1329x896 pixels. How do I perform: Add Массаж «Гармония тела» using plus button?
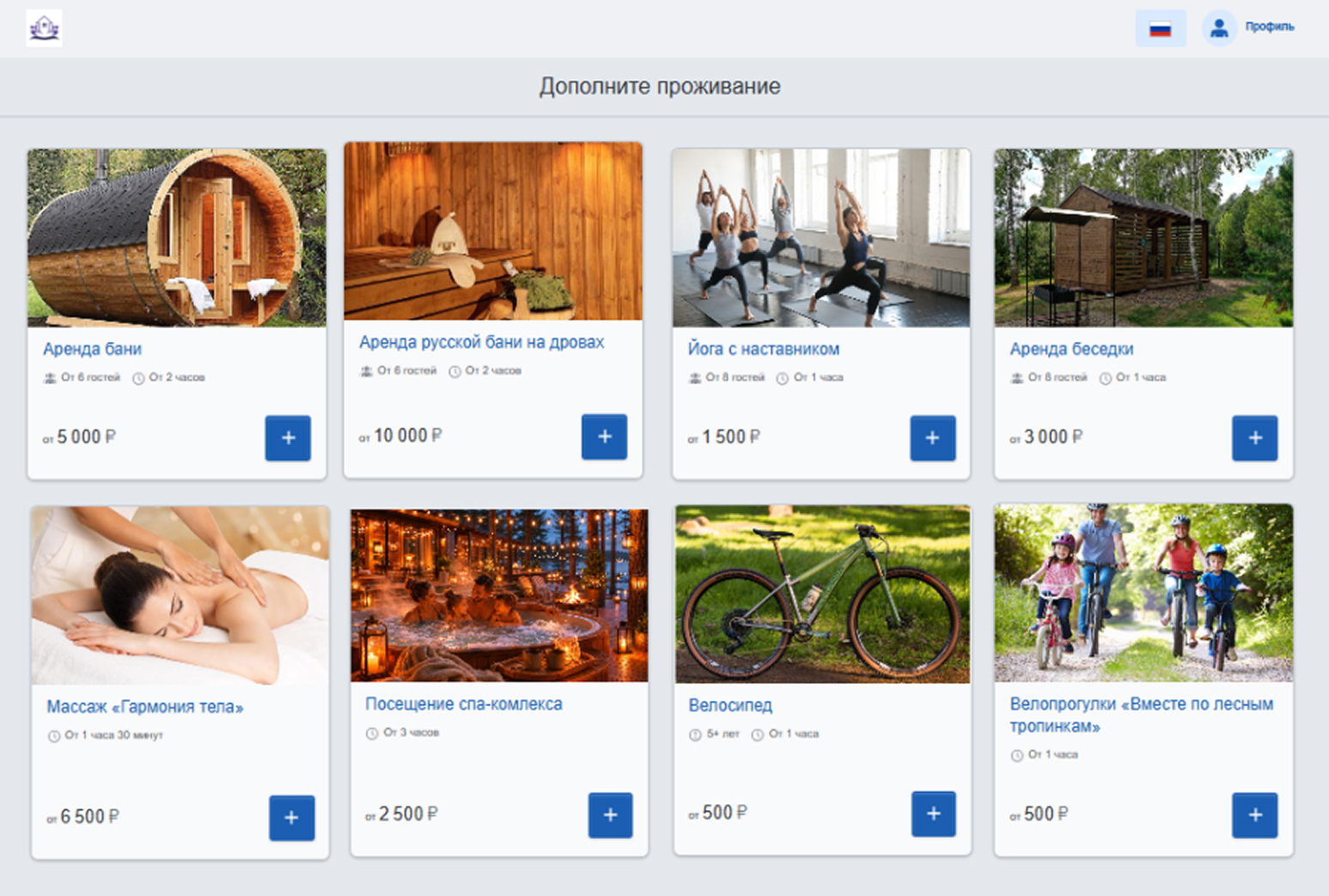(x=292, y=818)
